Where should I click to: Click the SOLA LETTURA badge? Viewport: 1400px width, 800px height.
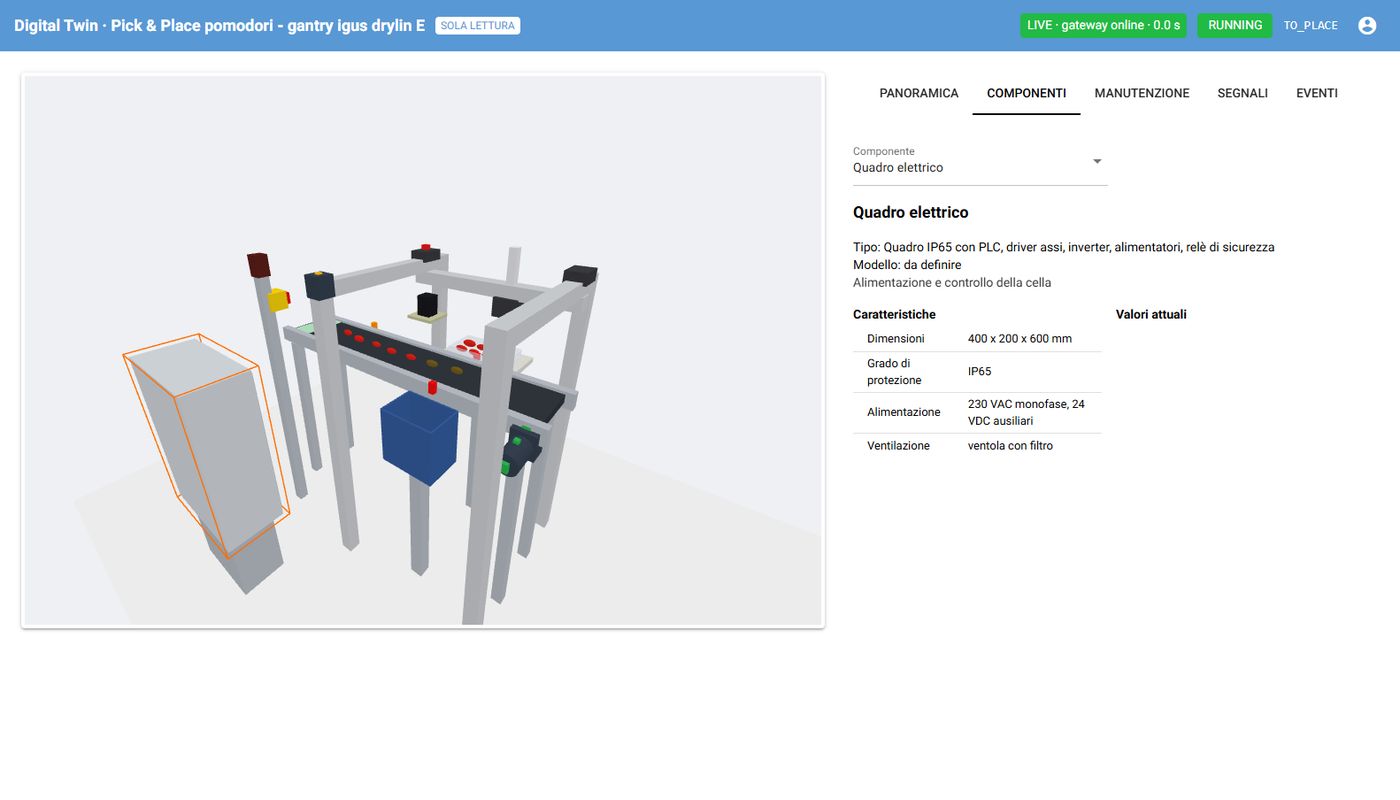click(478, 25)
